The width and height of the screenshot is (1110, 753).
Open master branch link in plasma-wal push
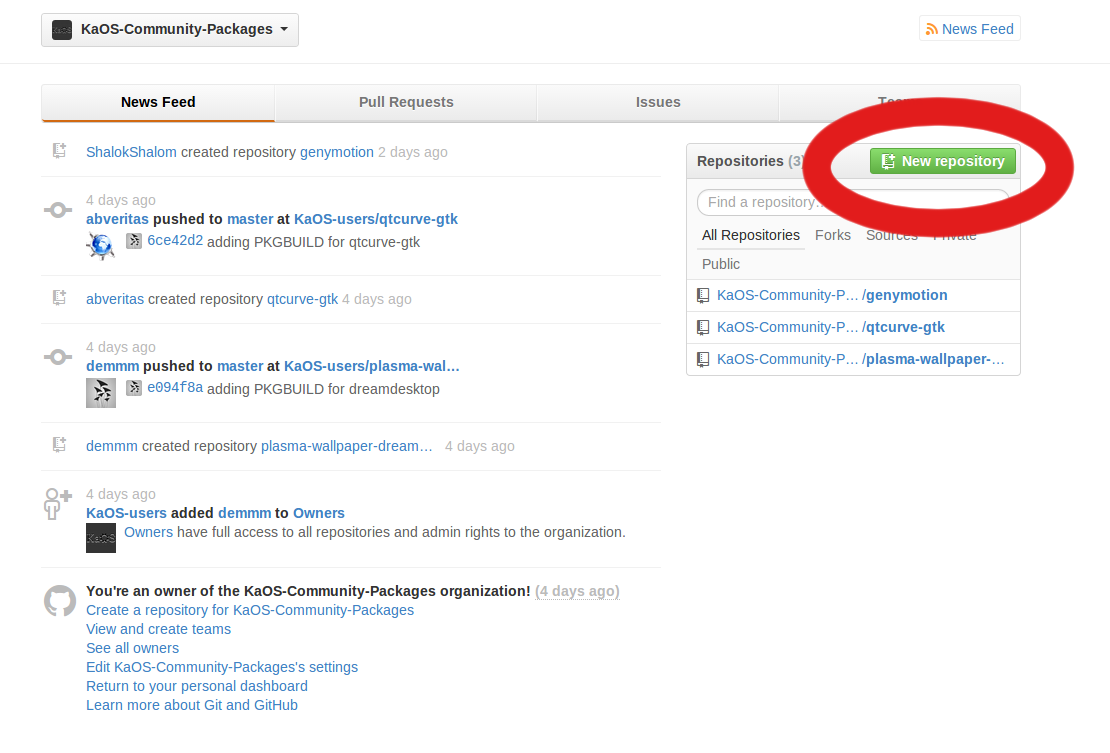(240, 367)
